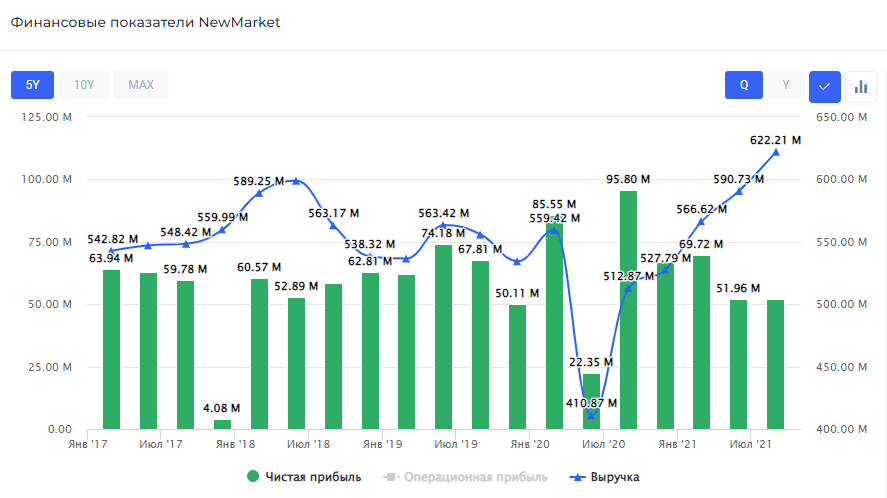The height and width of the screenshot is (498, 887).
Task: Switch to yearly Y data
Action: pos(785,85)
